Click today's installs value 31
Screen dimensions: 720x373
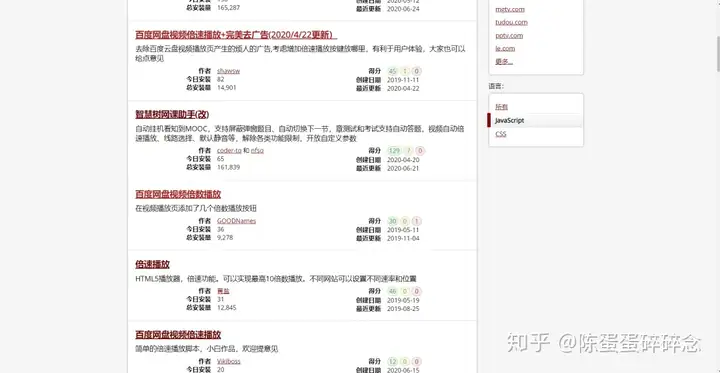(220, 300)
